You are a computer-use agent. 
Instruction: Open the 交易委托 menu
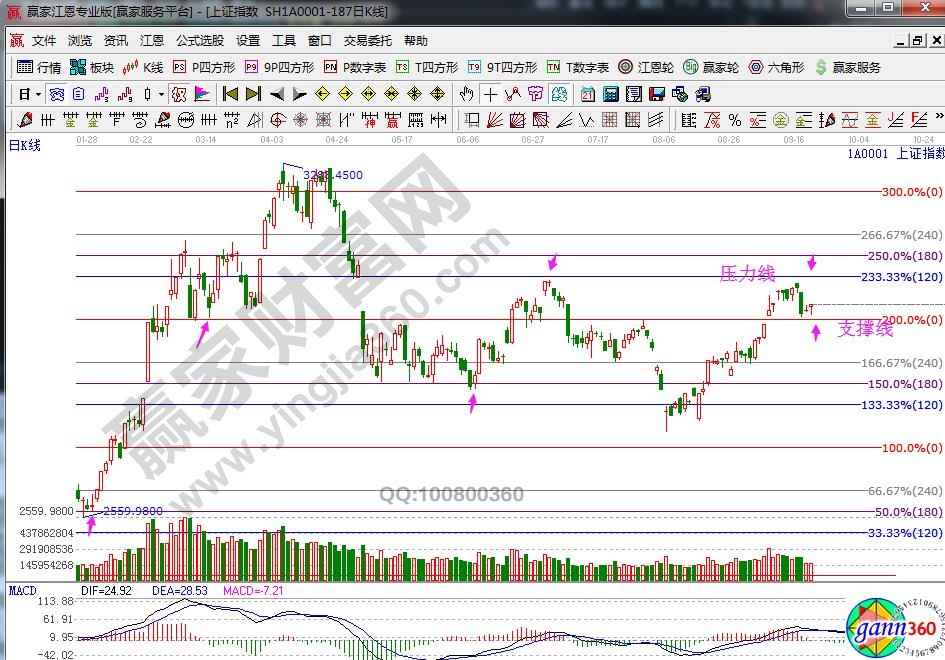368,41
